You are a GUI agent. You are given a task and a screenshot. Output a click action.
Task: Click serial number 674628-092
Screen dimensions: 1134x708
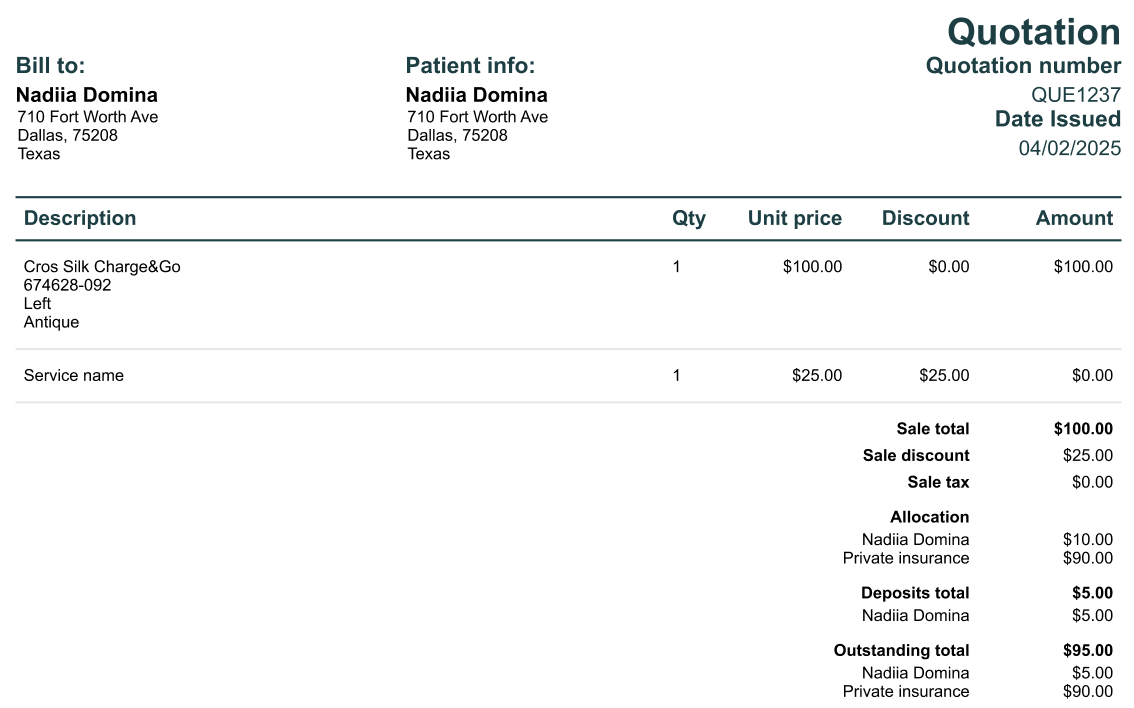pyautogui.click(x=67, y=285)
